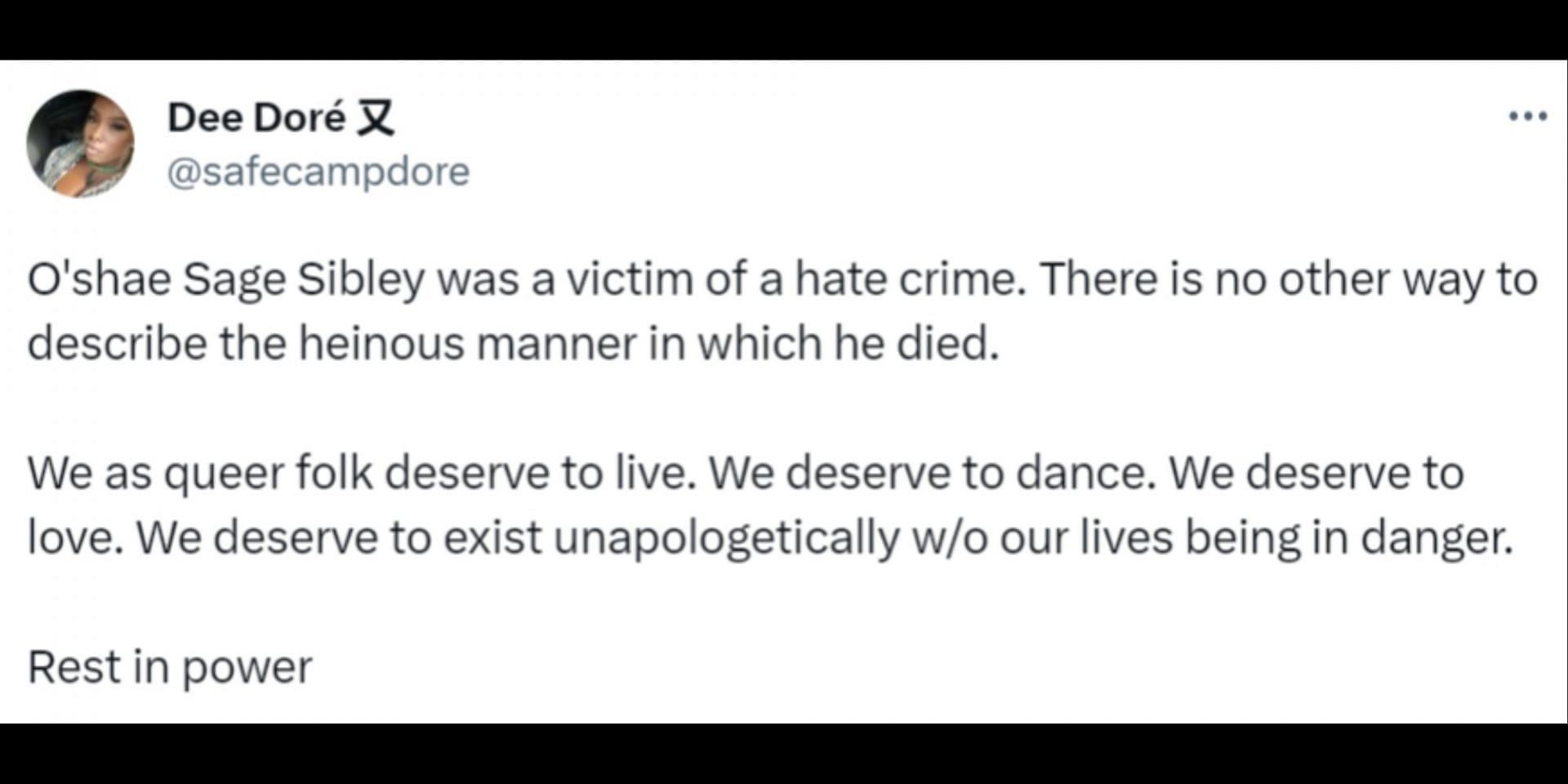Viewport: 1568px width, 784px height.
Task: Open the @safecampdore handle link
Action: point(318,171)
